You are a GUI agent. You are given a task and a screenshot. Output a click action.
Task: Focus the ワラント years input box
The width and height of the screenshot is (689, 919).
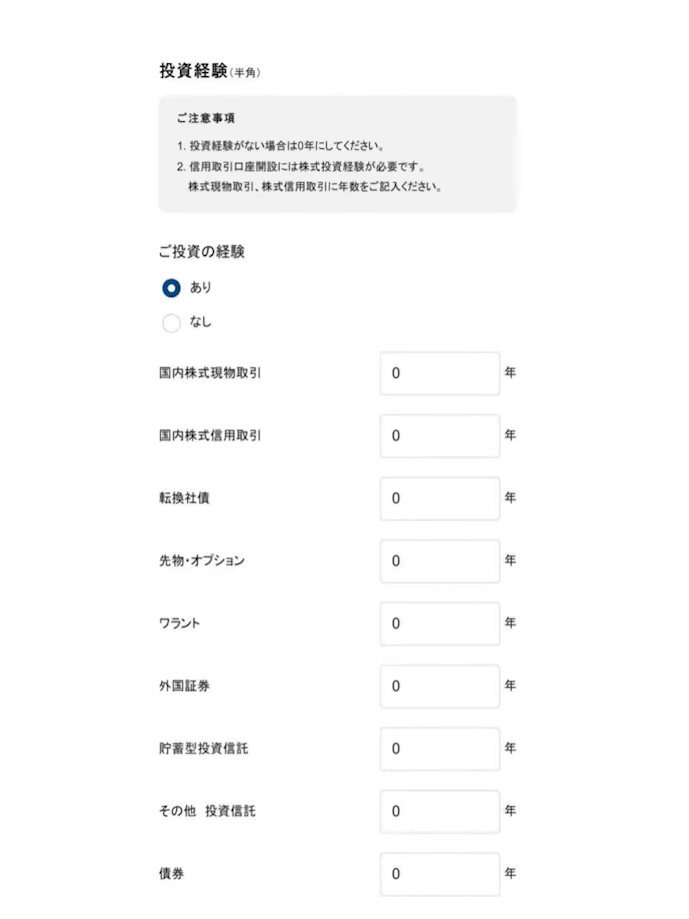pyautogui.click(x=440, y=624)
